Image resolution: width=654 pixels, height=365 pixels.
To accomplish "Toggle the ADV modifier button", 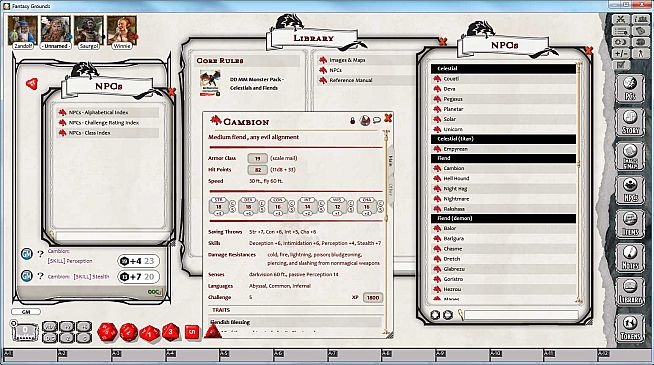I will 50,327.
